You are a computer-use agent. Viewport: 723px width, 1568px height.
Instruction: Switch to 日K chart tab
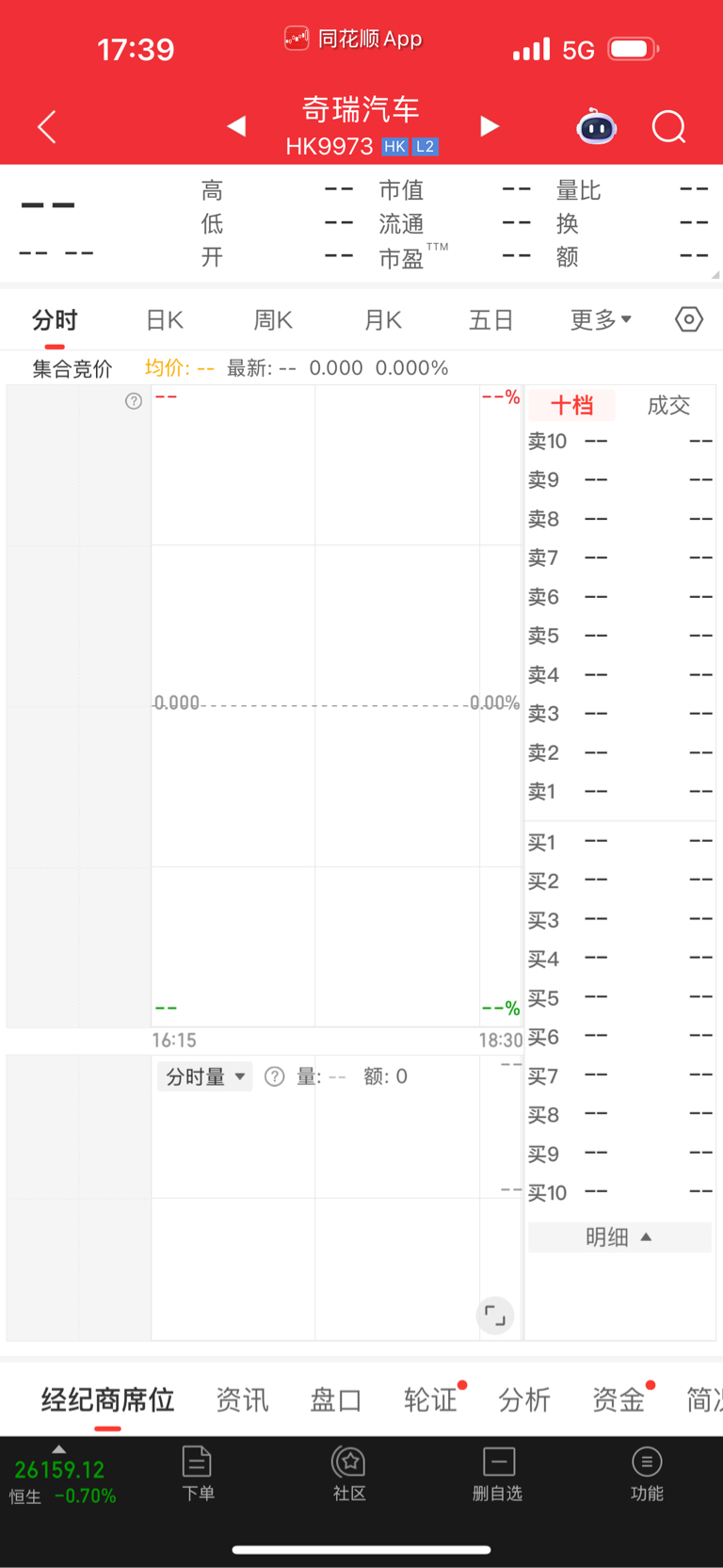click(x=165, y=320)
